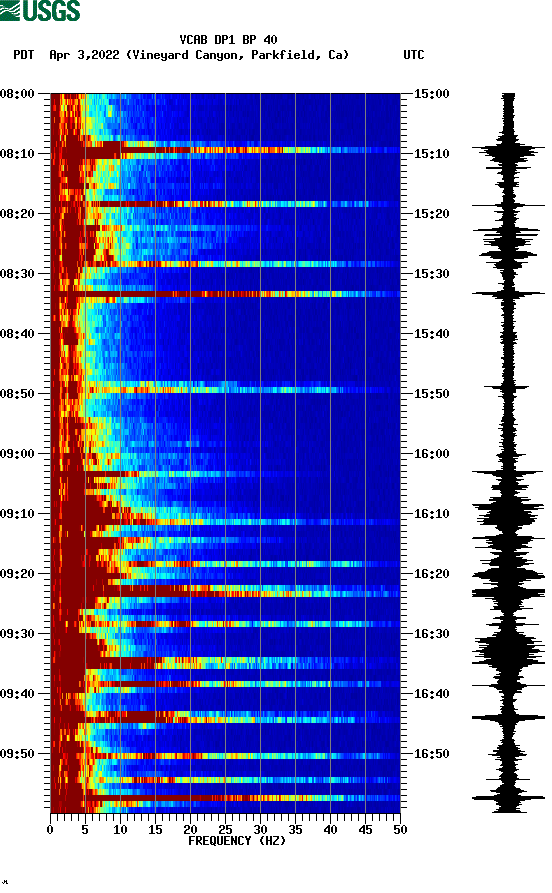Click the '45' frequency axis tick label

[365, 830]
